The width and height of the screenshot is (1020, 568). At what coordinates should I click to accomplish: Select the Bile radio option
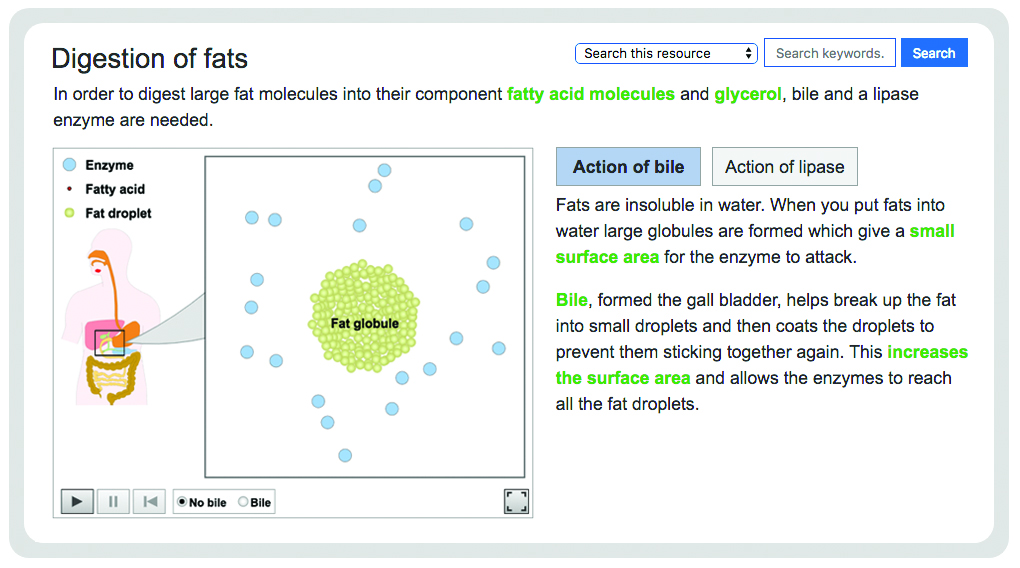pos(243,502)
